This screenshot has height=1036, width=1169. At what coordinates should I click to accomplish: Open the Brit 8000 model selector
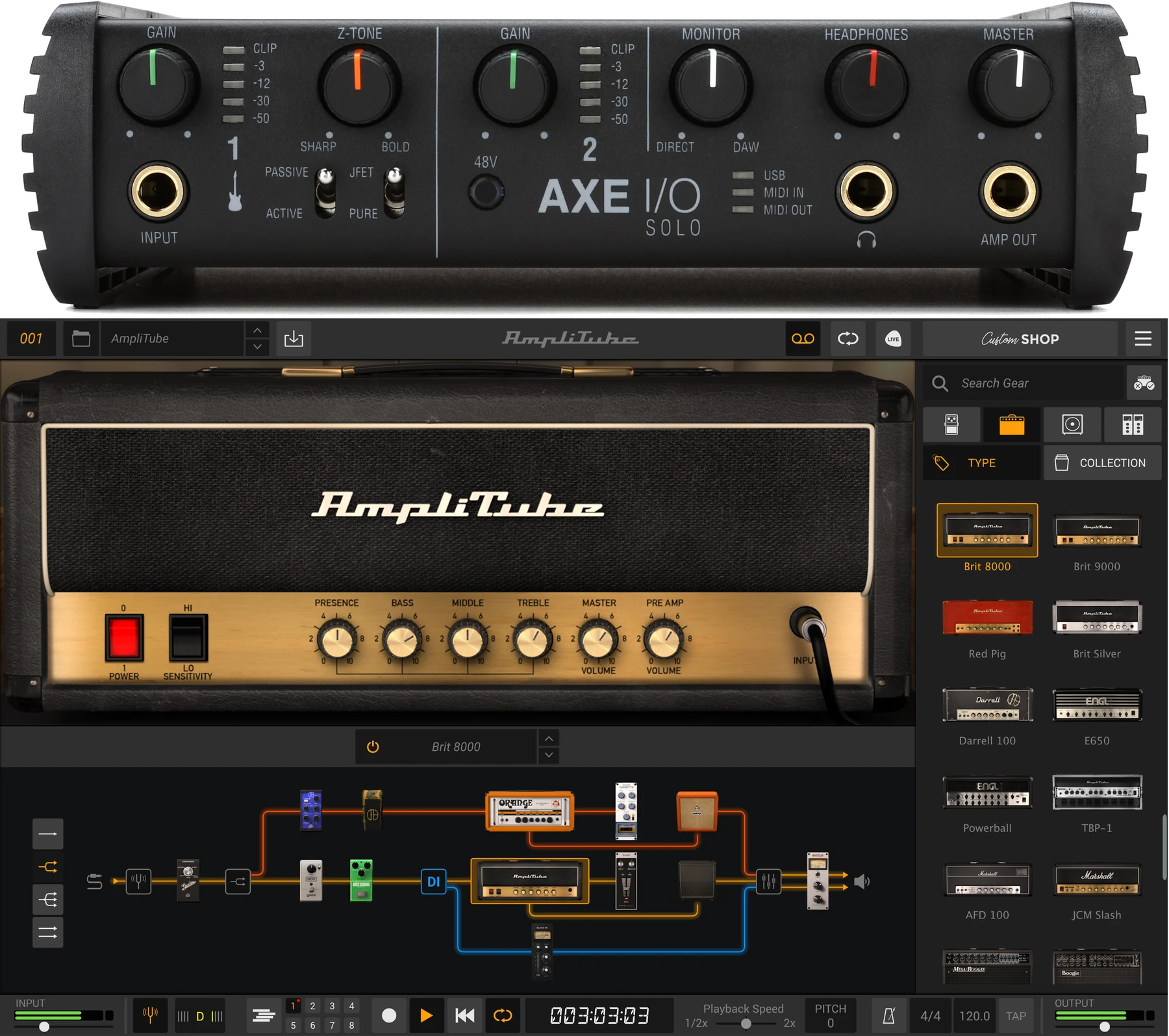click(456, 747)
